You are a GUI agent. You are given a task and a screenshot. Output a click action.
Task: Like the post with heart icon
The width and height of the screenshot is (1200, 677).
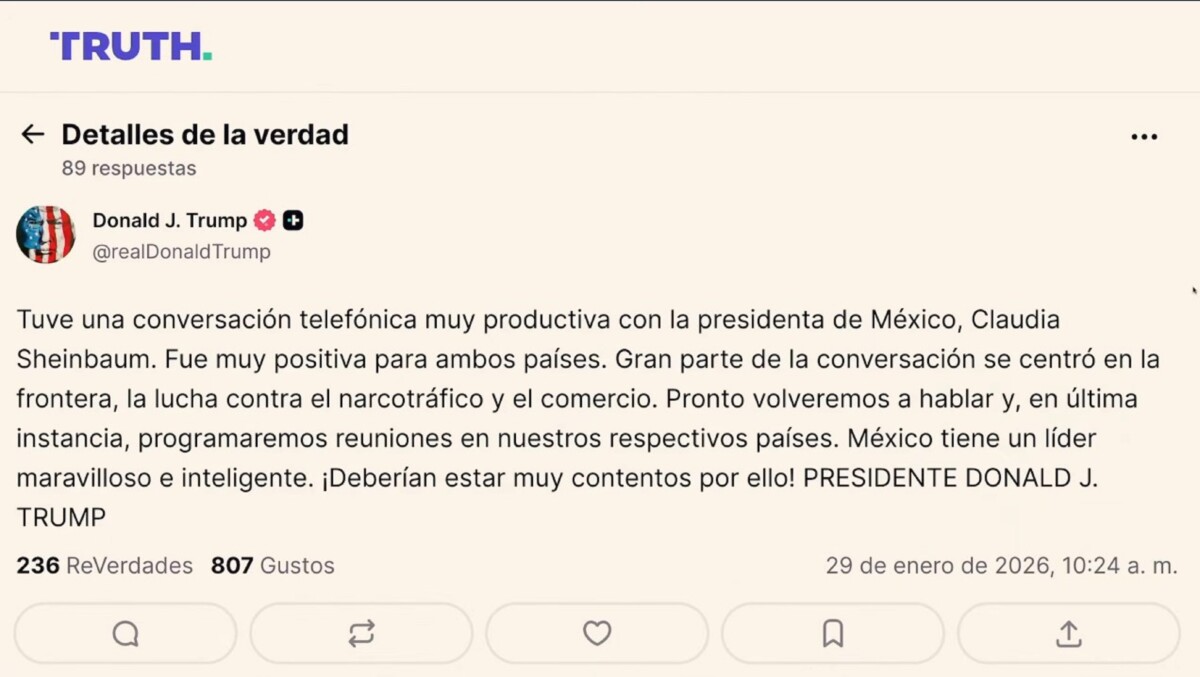pyautogui.click(x=597, y=633)
